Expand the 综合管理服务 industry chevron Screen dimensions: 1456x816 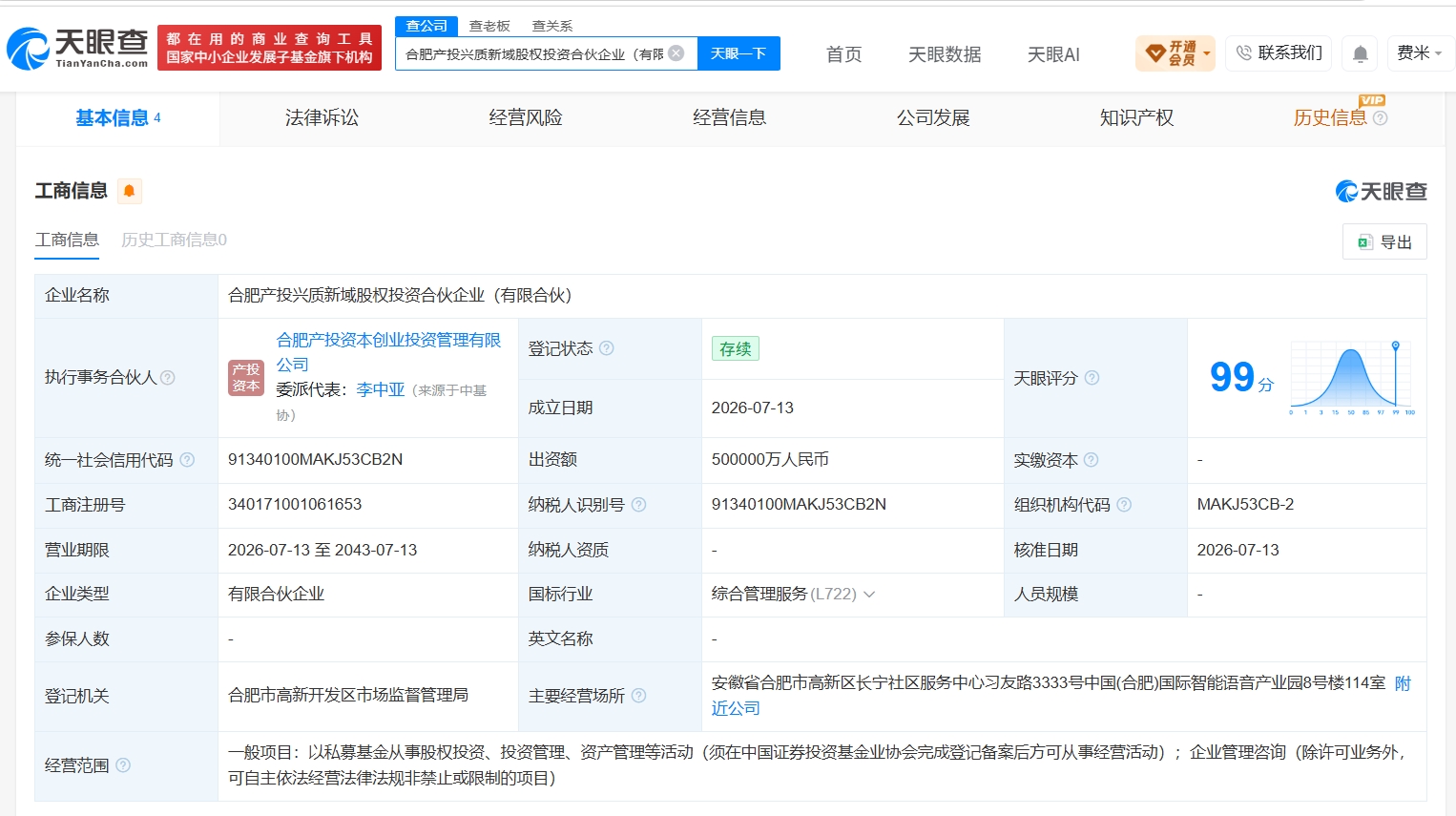click(869, 595)
